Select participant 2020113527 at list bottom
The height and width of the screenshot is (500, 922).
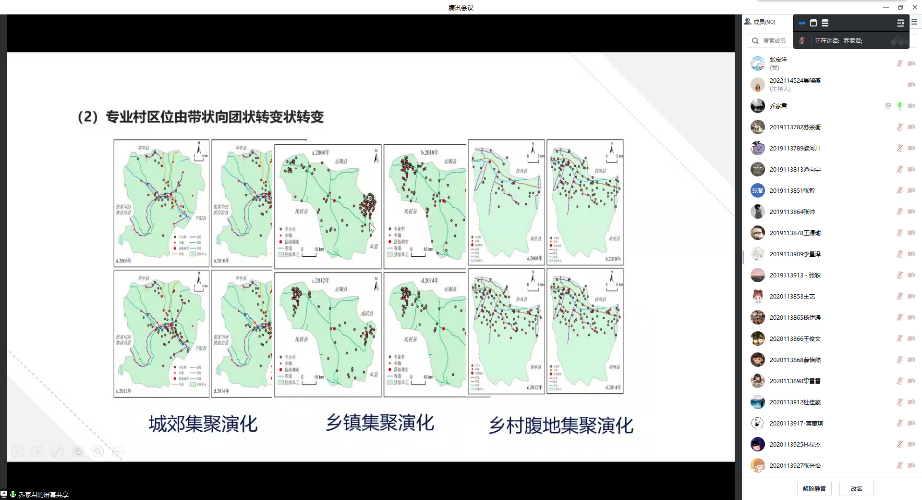(x=795, y=465)
